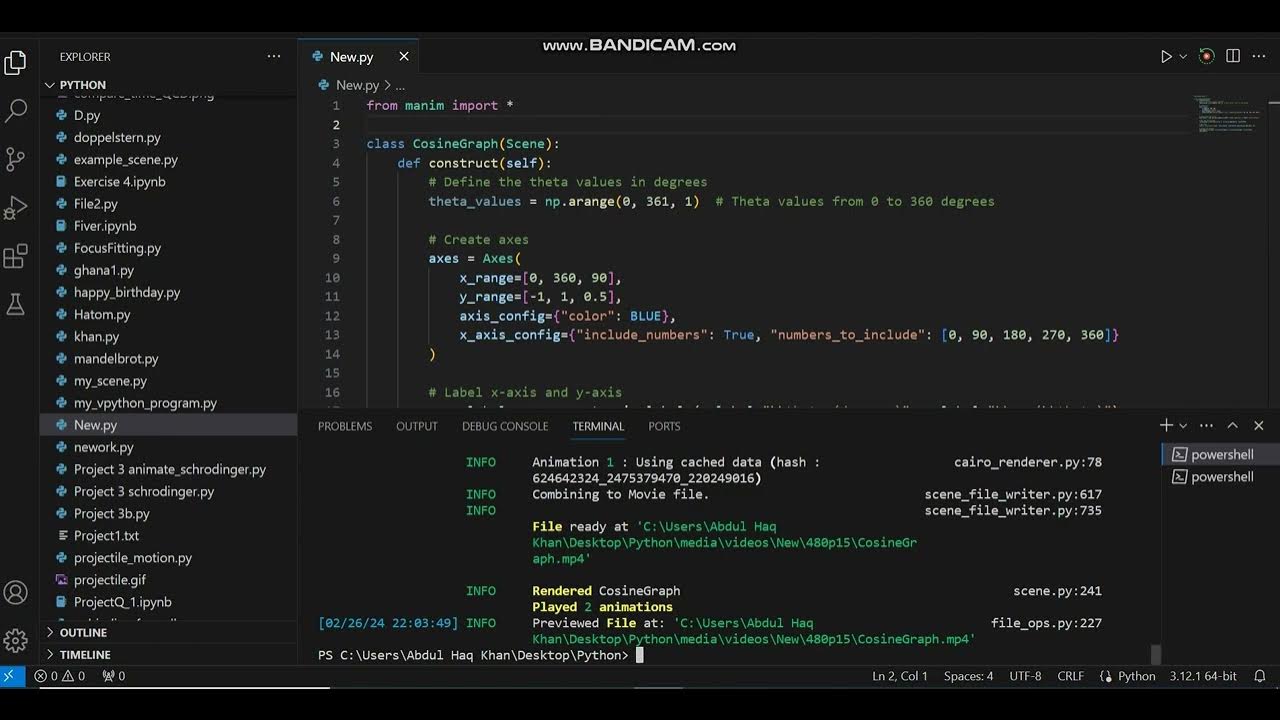This screenshot has width=1280, height=720.
Task: Open the Extensions view
Action: (x=15, y=256)
